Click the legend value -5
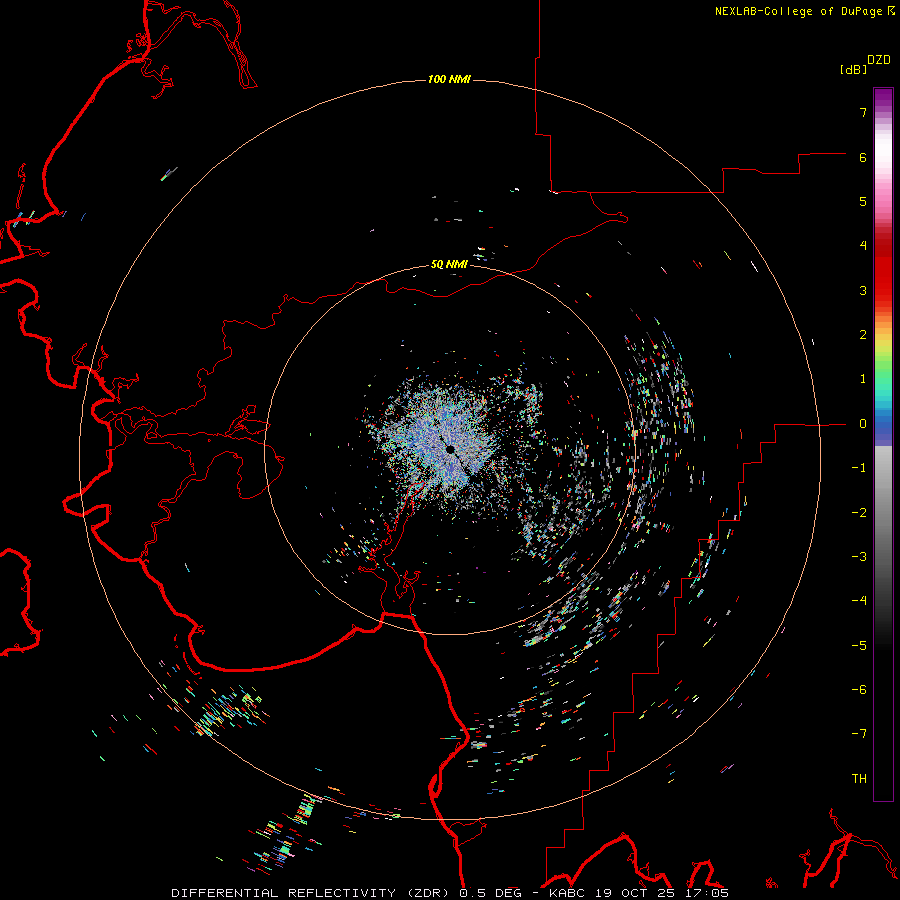900x900 pixels. [859, 646]
